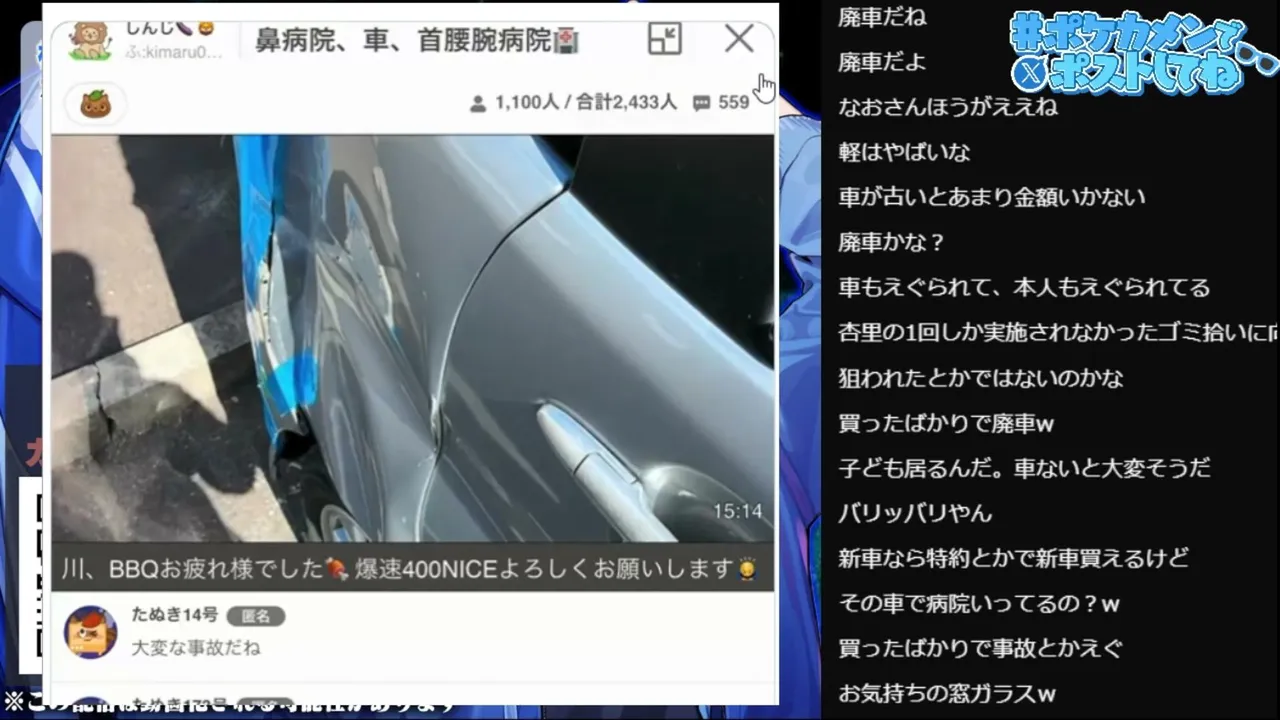Click chat message 狙われたとかではないのかな
Image resolution: width=1280 pixels, height=720 pixels.
point(981,378)
